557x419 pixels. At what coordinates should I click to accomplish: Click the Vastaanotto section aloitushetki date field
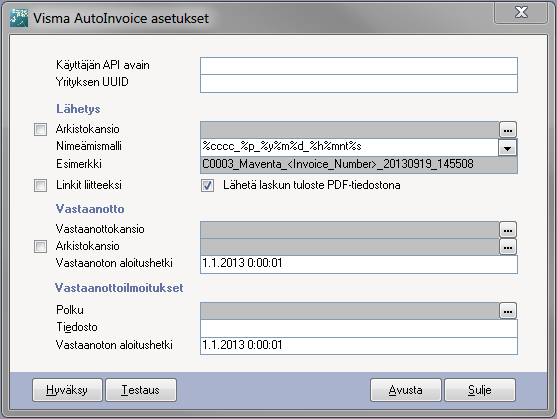359,264
